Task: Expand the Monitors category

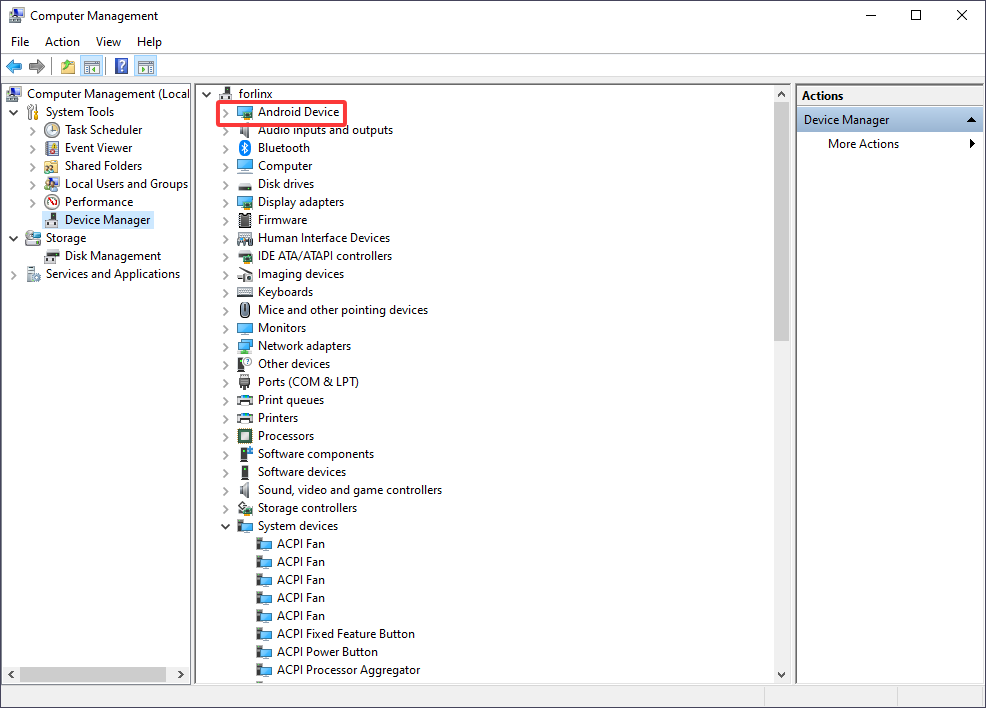Action: coord(226,329)
